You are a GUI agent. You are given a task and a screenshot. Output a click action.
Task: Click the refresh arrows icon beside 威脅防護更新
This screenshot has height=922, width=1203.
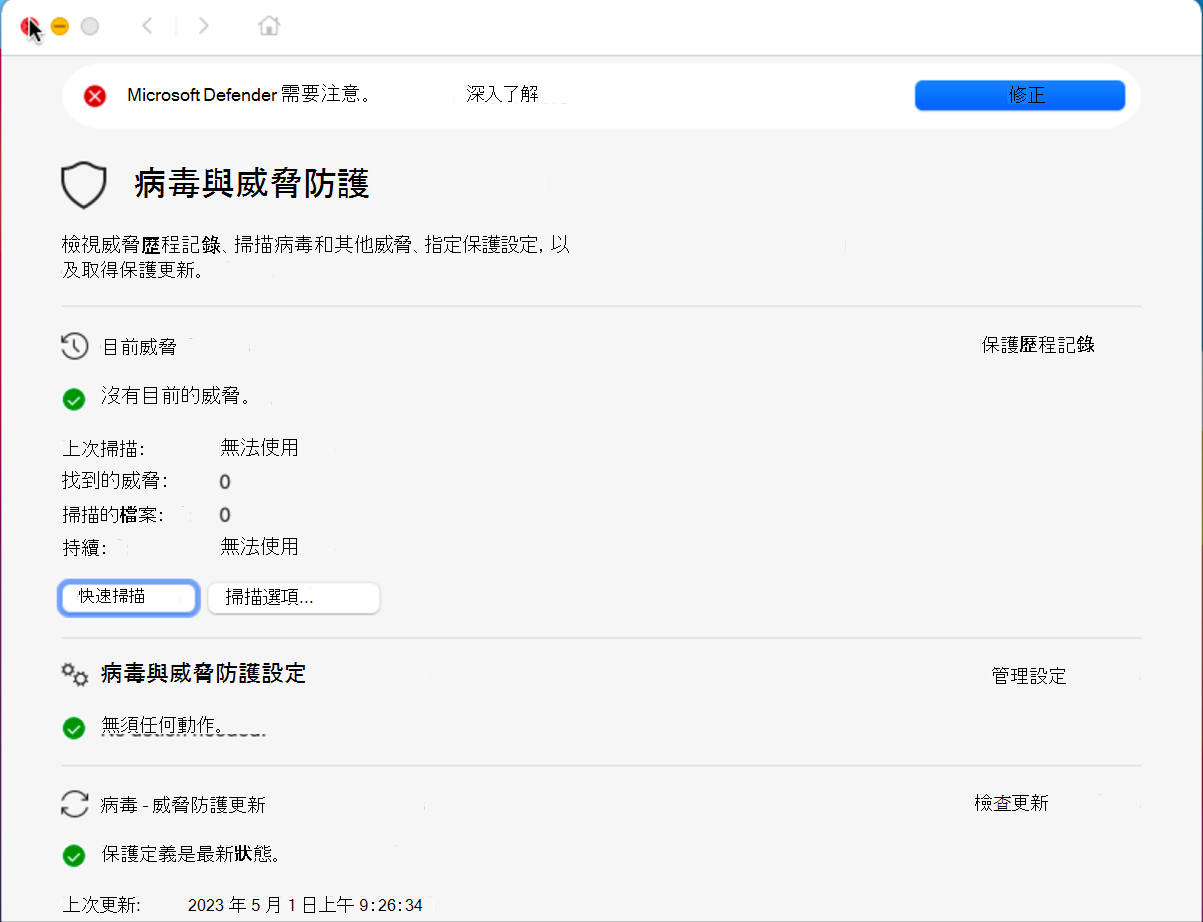[75, 804]
